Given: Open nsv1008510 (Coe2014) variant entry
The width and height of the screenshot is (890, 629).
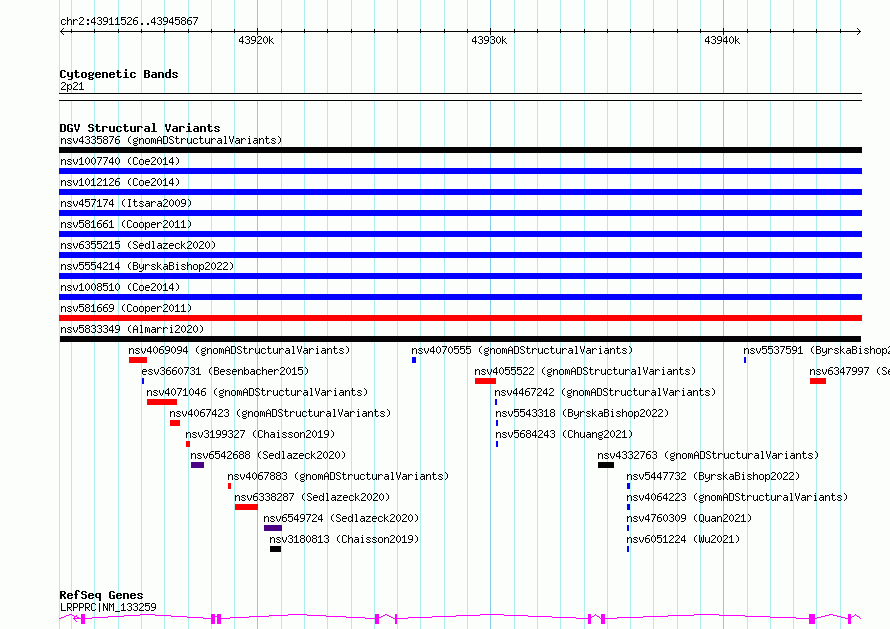Looking at the screenshot, I should click(120, 287).
